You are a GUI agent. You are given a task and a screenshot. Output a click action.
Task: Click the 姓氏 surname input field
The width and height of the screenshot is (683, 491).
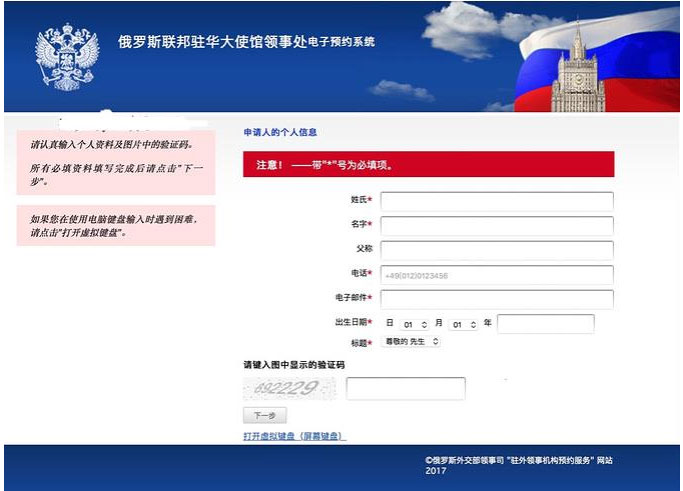[x=496, y=201]
